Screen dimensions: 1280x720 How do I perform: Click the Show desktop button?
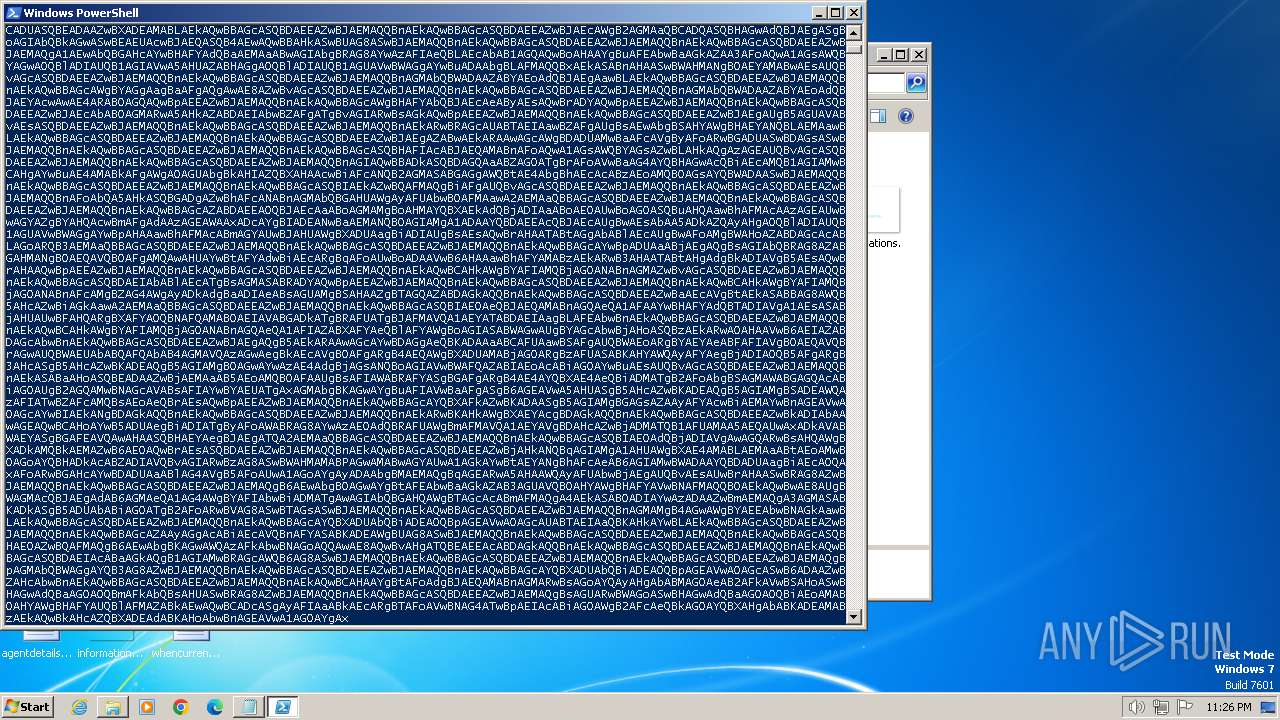[x=1268, y=707]
